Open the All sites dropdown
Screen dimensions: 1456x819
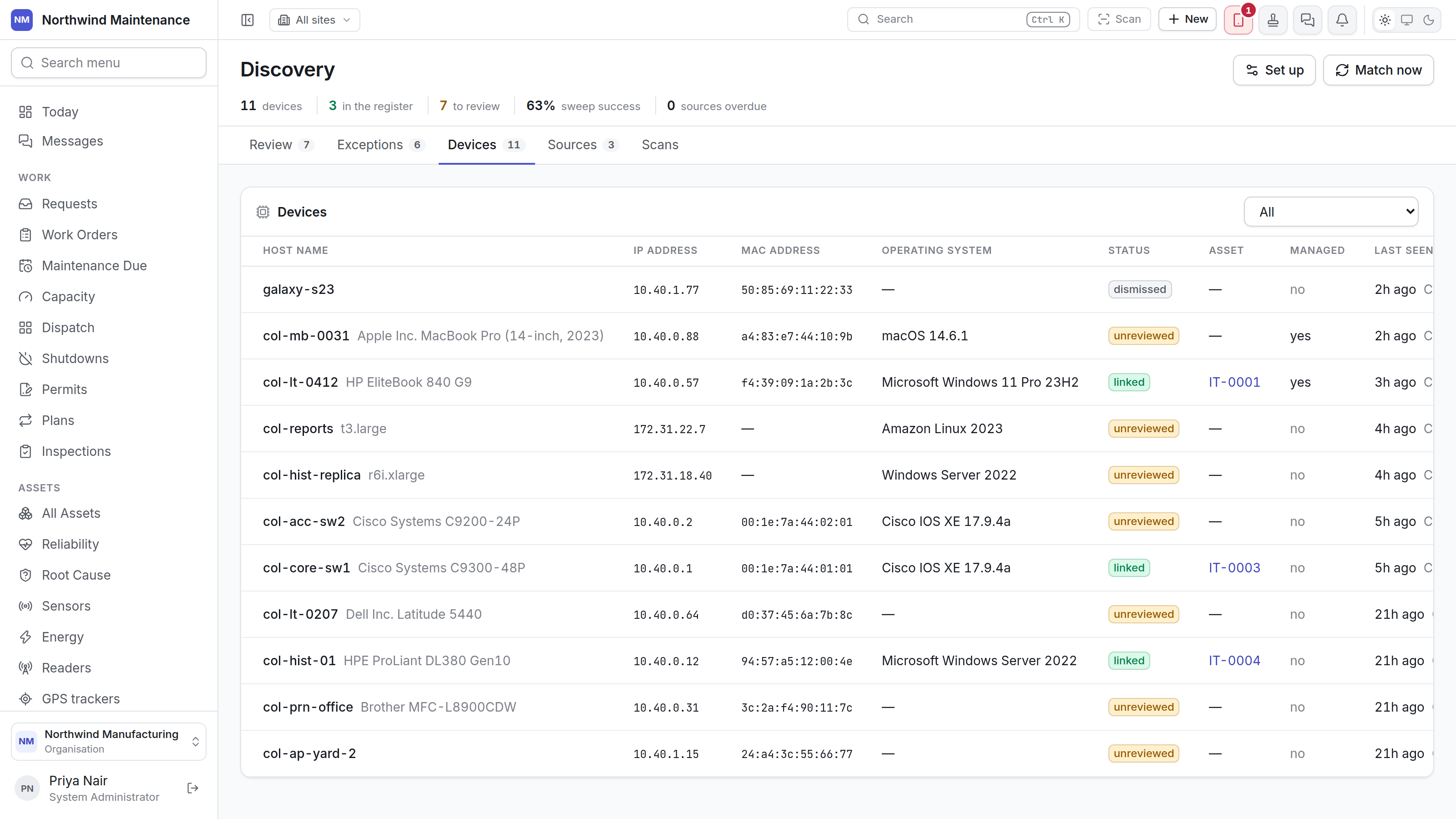[x=314, y=20]
